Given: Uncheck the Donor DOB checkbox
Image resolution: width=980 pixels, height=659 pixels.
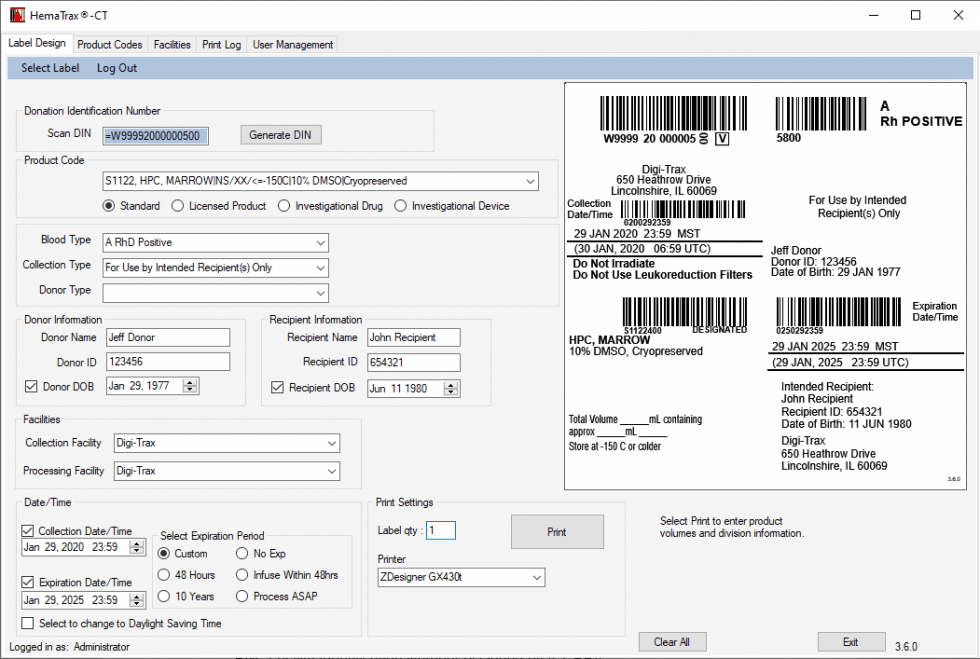Looking at the screenshot, I should coord(31,387).
